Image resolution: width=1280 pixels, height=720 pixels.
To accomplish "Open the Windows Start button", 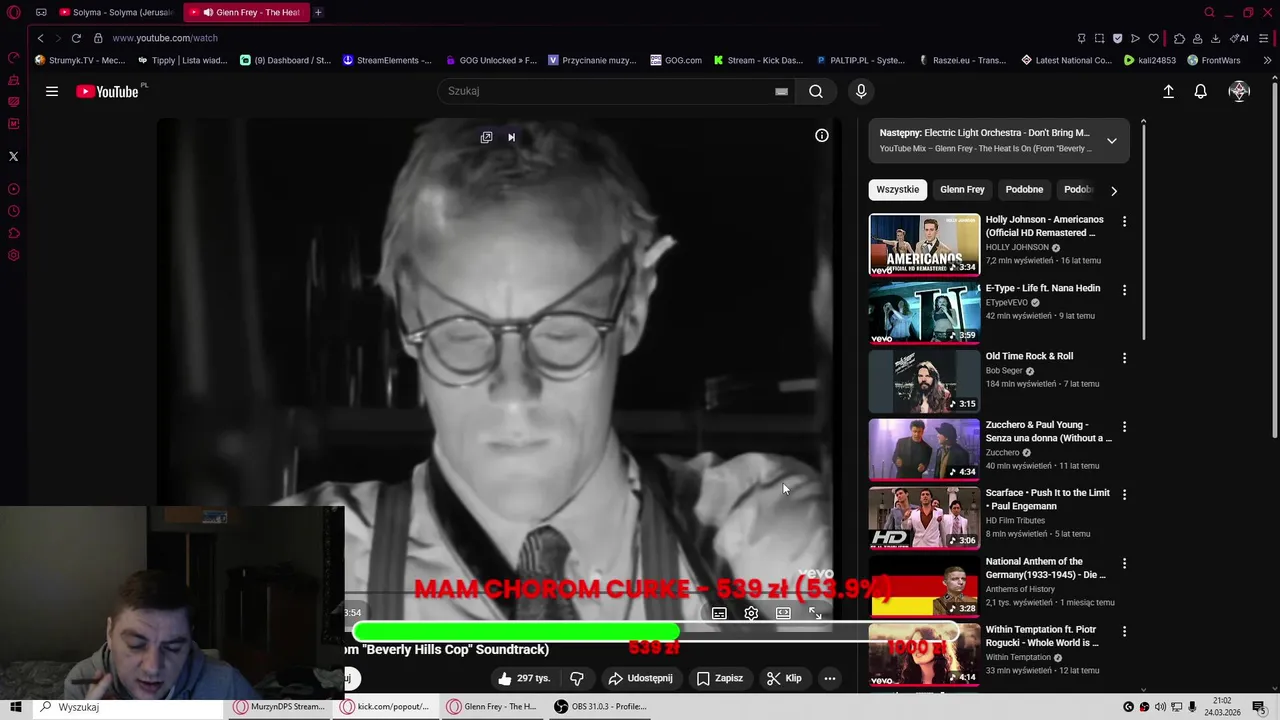I will [x=15, y=707].
